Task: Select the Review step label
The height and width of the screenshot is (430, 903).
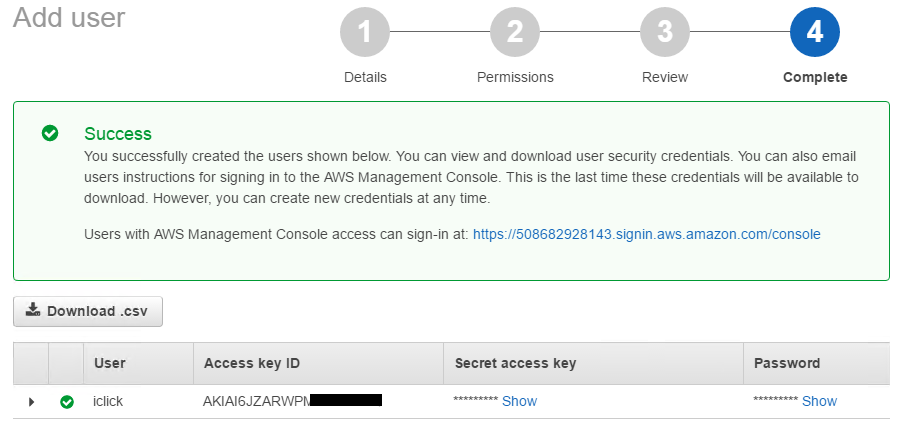Action: 665,77
